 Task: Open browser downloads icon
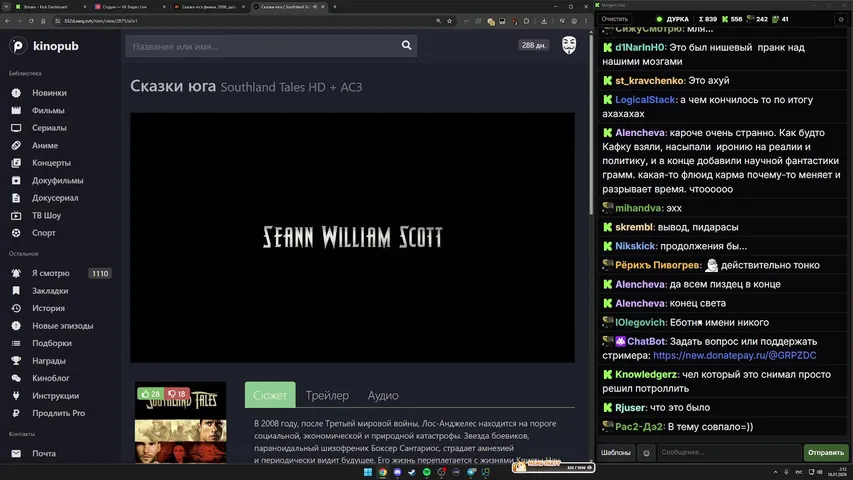coord(544,21)
